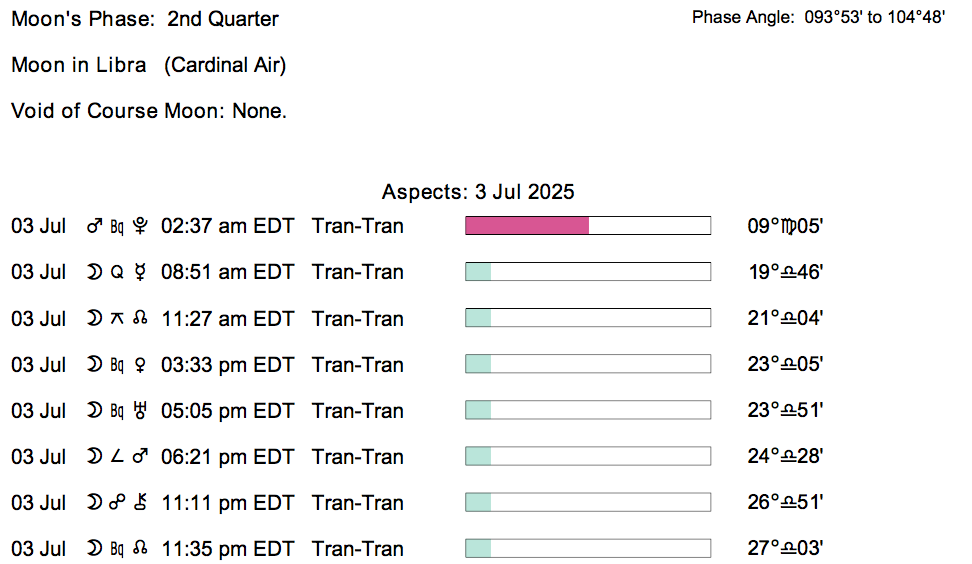This screenshot has width=972, height=564.
Task: Click the Venus glyph in the 03:33 pm row
Action: (140, 365)
